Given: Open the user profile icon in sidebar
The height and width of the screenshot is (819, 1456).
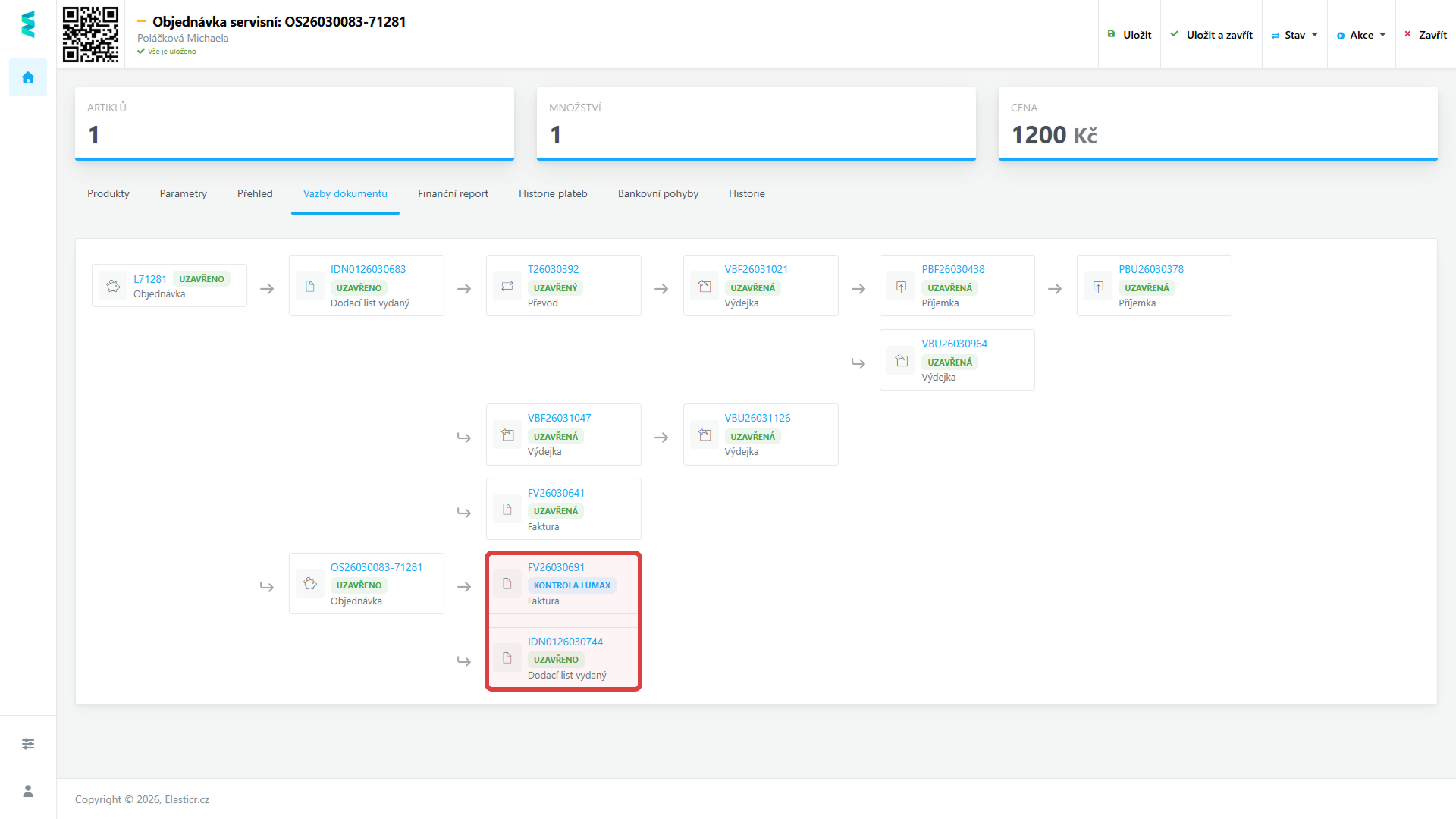Looking at the screenshot, I should (x=28, y=791).
